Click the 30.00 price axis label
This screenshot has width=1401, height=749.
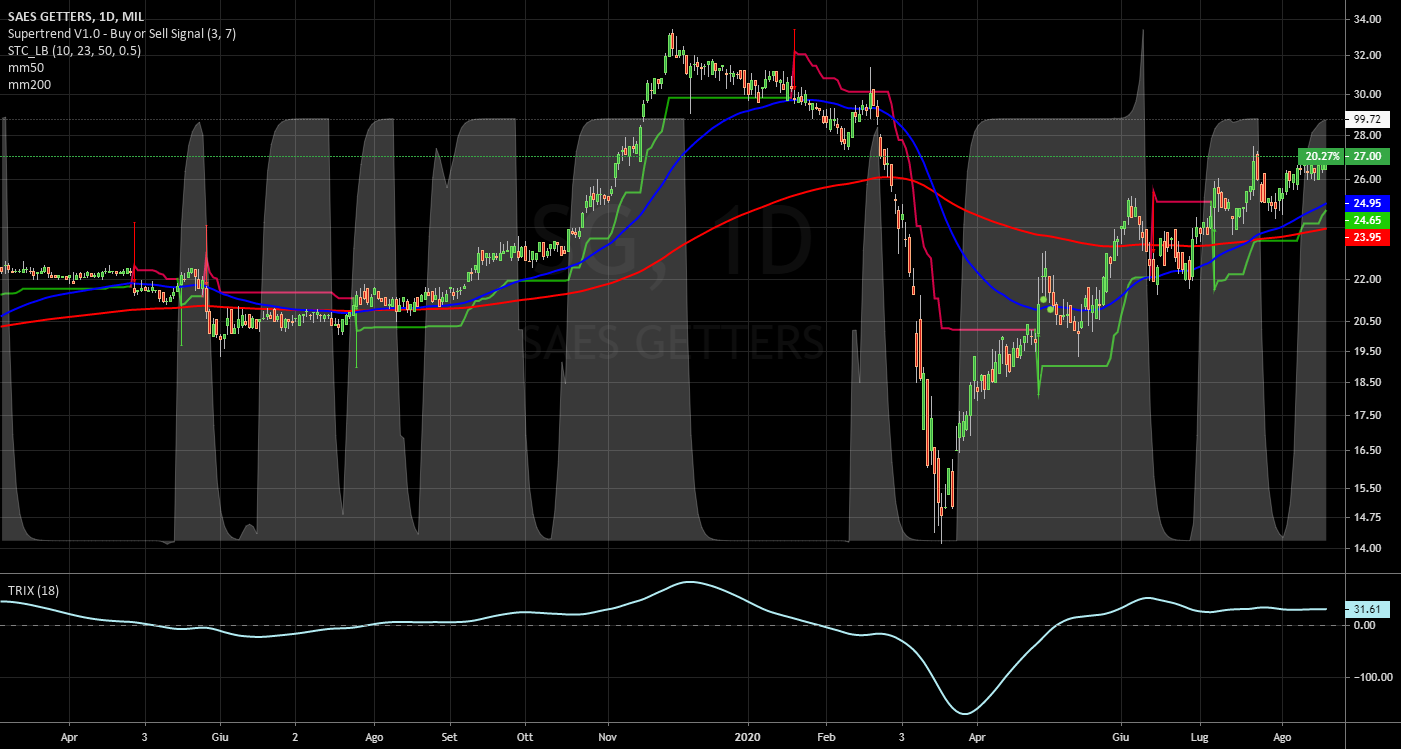tap(1367, 94)
